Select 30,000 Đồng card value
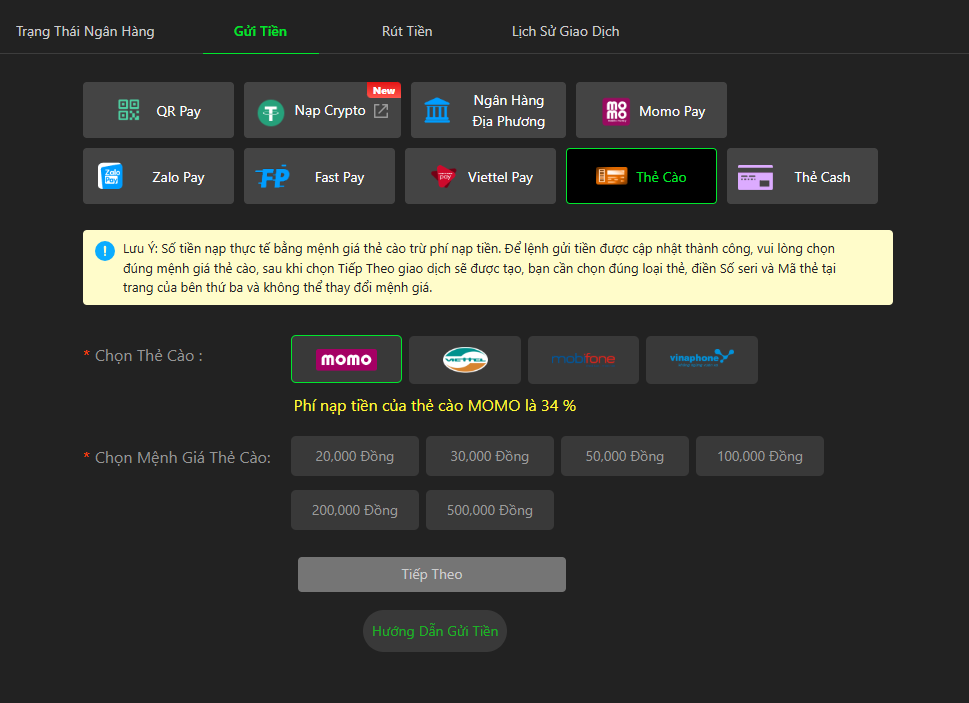The width and height of the screenshot is (969, 703). 489,456
